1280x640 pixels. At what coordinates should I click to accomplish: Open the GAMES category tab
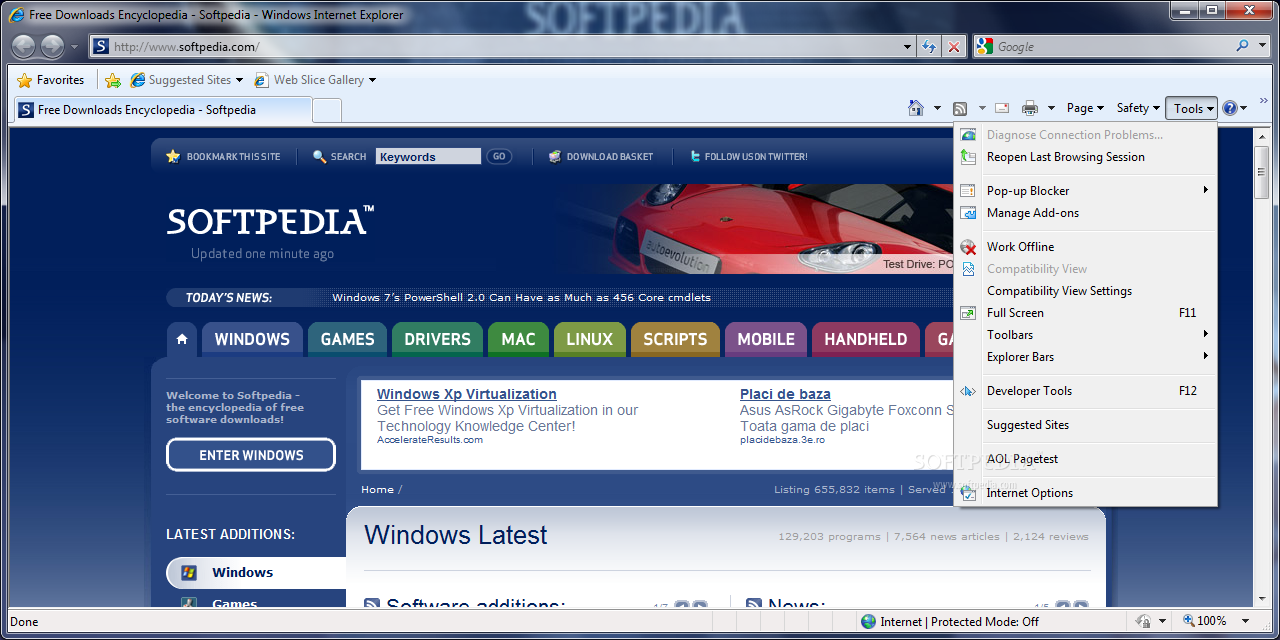click(347, 339)
